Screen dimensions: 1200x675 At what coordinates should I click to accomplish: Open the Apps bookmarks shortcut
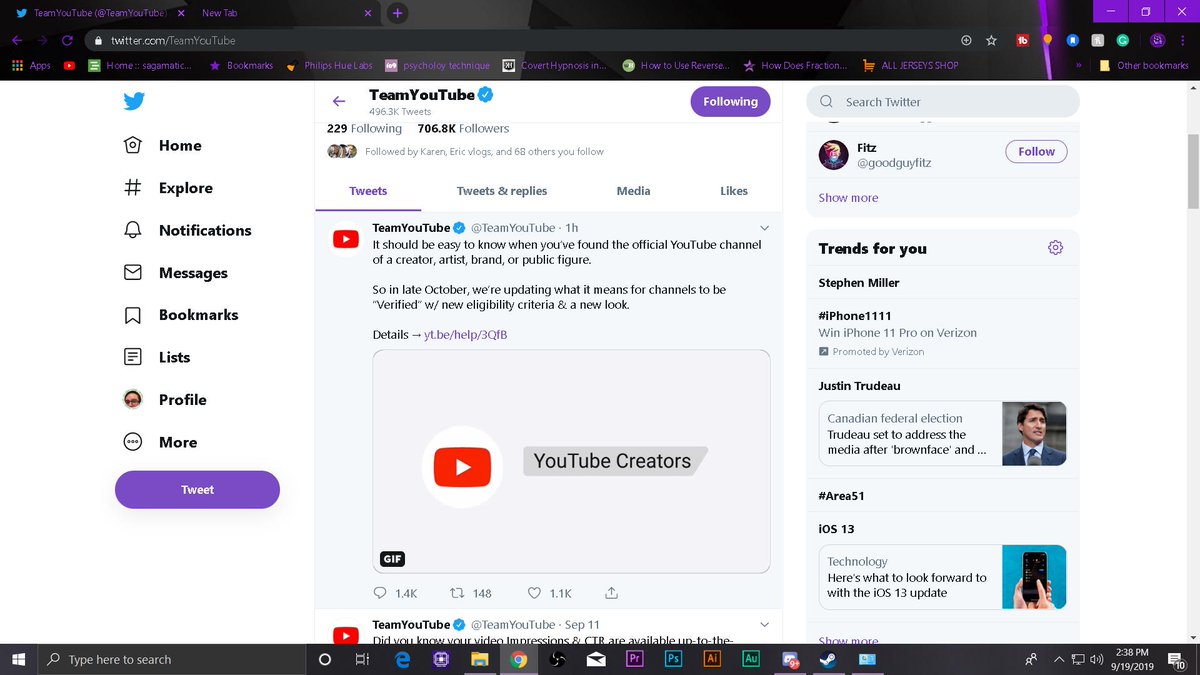31,65
